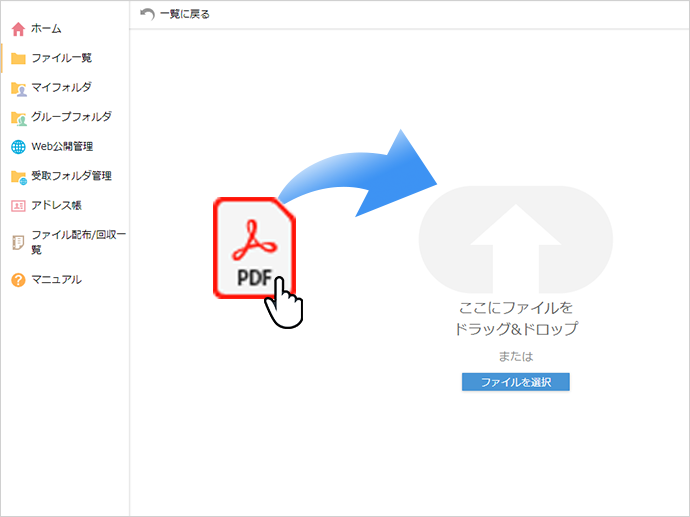Viewport: 690px width, 517px height.
Task: Open アドレス帳 menu entry
Action: tap(56, 205)
